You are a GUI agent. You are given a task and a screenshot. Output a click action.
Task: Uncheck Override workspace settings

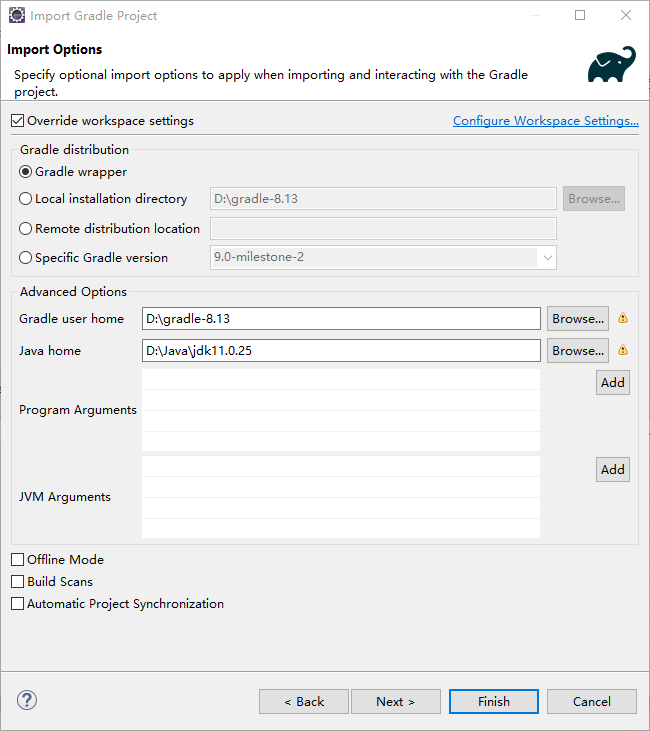(x=18, y=121)
